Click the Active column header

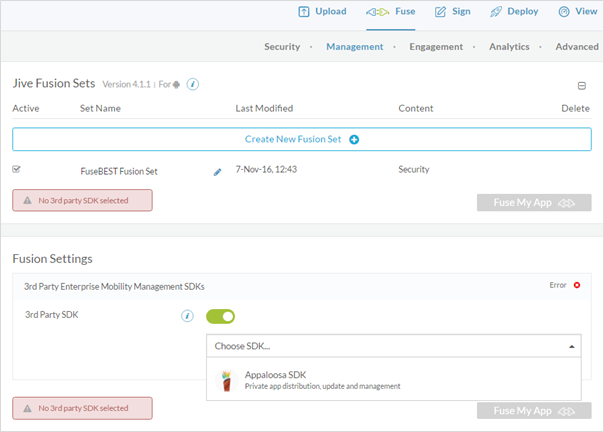point(26,108)
